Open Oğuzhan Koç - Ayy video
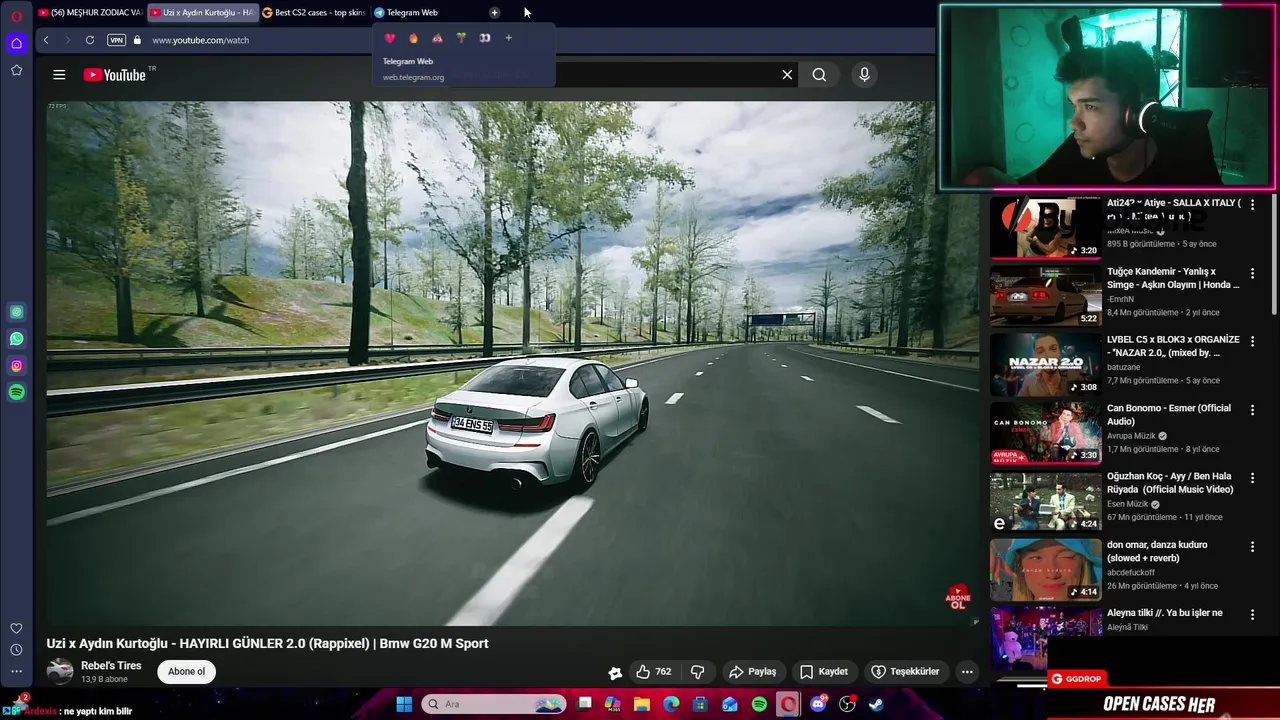Screen dimensions: 1280x720 [1170, 483]
